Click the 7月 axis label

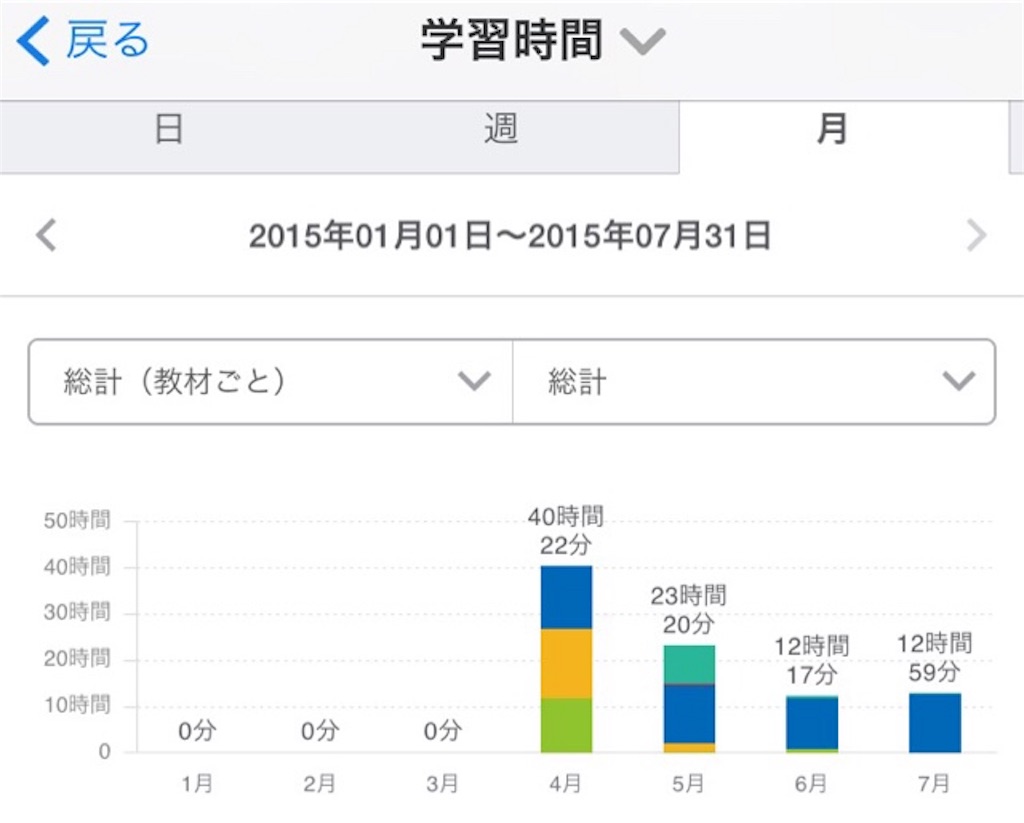[x=934, y=783]
